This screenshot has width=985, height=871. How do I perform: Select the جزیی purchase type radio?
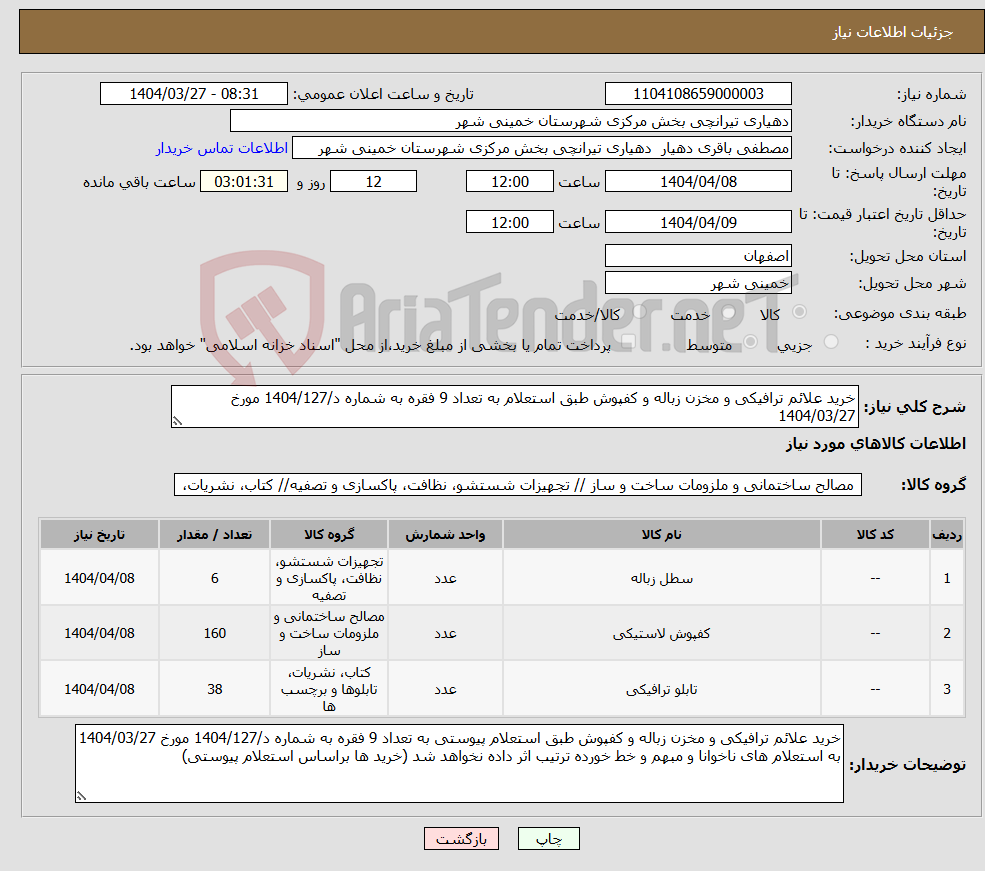pos(831,340)
